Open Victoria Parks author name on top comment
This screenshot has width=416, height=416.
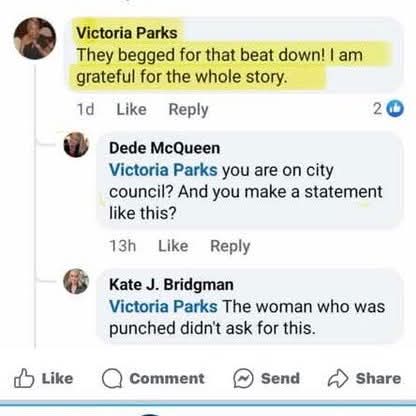click(x=127, y=33)
